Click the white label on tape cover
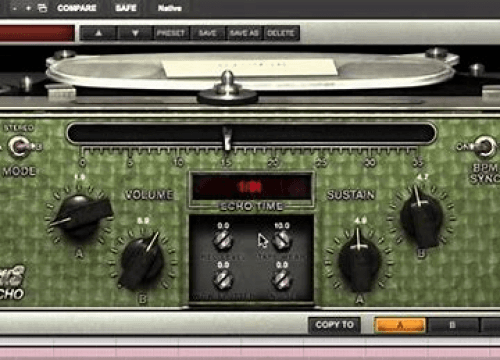Screen dimensions: 500x360 pyautogui.click(x=250, y=67)
